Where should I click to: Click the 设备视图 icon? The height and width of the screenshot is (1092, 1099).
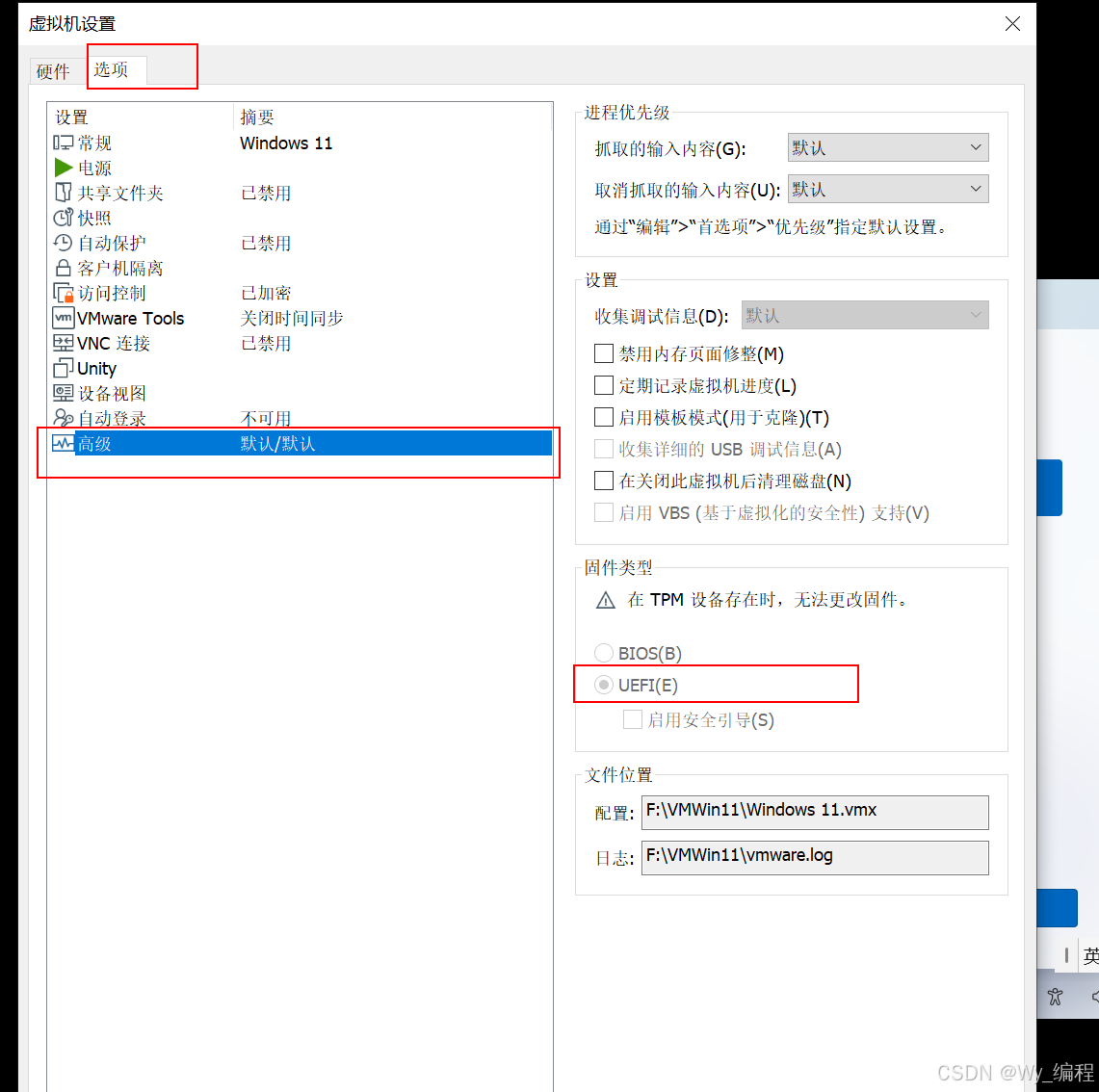[x=63, y=393]
